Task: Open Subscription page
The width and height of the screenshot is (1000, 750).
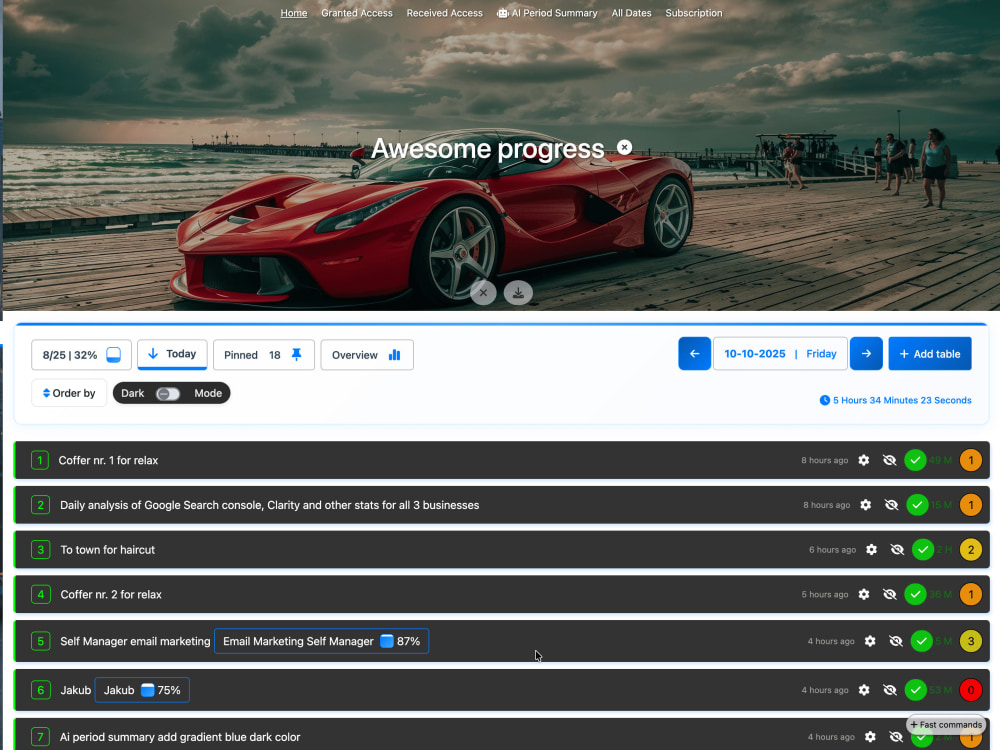Action: coord(694,13)
